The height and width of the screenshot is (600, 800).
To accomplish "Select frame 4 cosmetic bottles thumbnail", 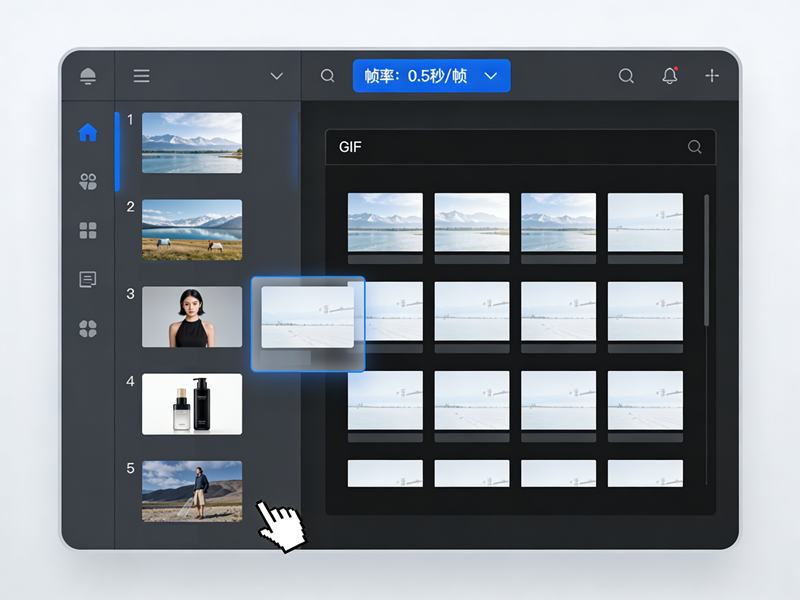I will 192,404.
